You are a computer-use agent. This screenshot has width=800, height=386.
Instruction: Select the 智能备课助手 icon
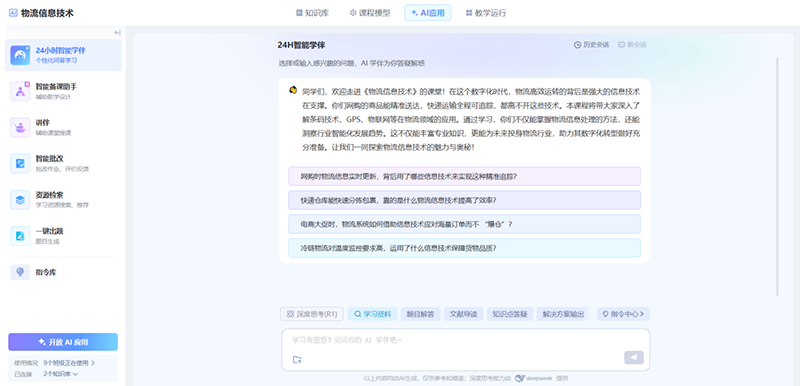(20, 91)
